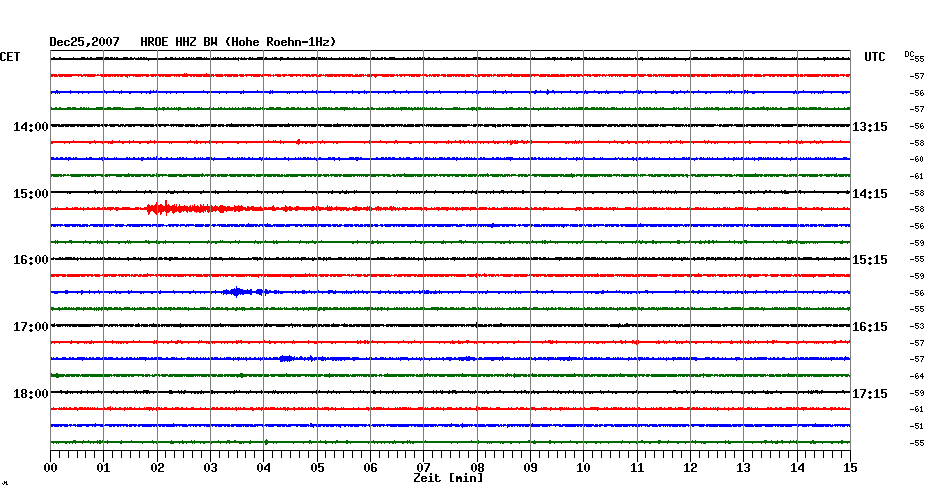
Task: Select the 14:00 CET time label
Action: coord(31,127)
